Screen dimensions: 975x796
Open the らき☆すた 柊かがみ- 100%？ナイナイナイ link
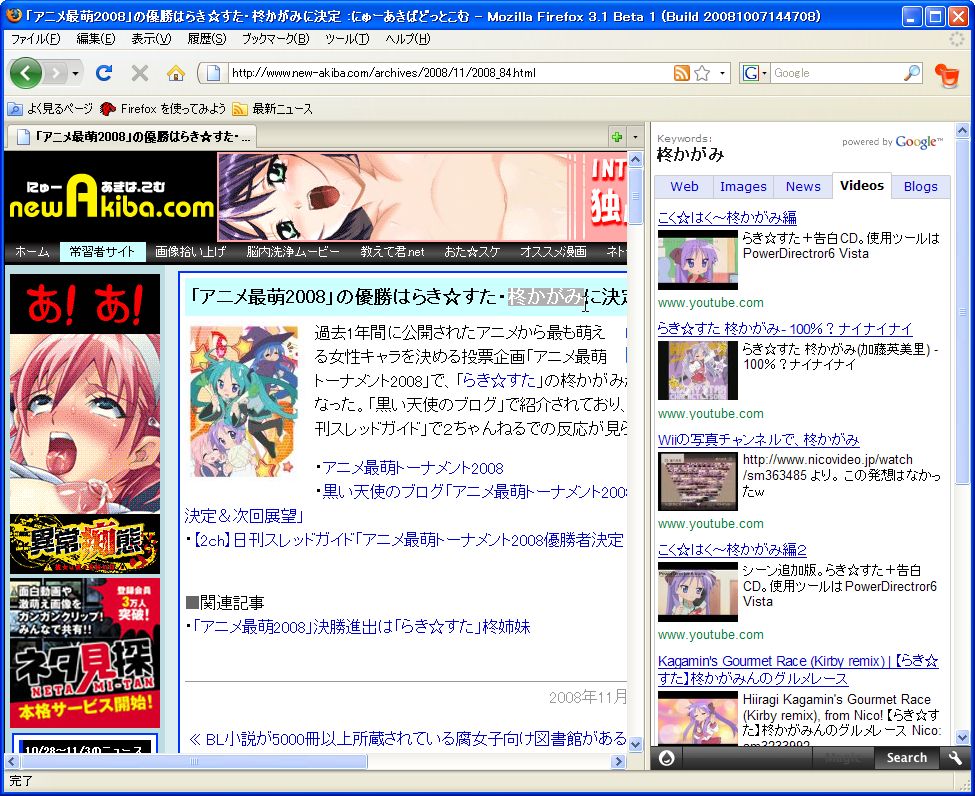tap(785, 328)
